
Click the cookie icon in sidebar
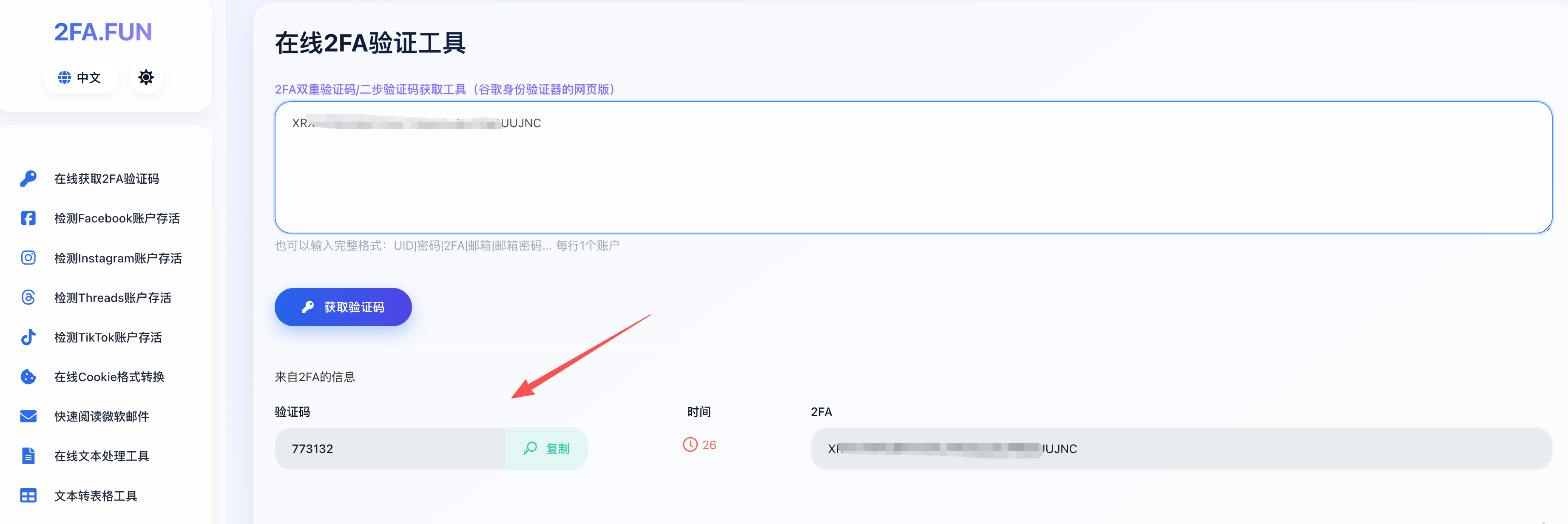[x=28, y=377]
